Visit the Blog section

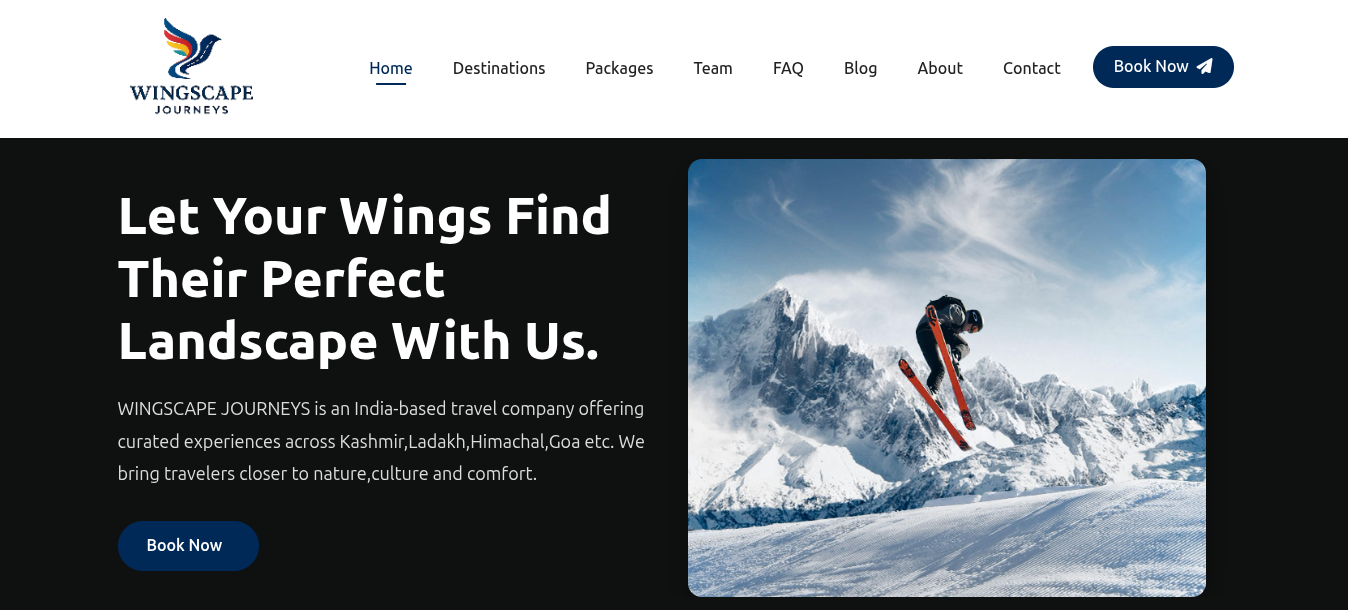coord(860,68)
